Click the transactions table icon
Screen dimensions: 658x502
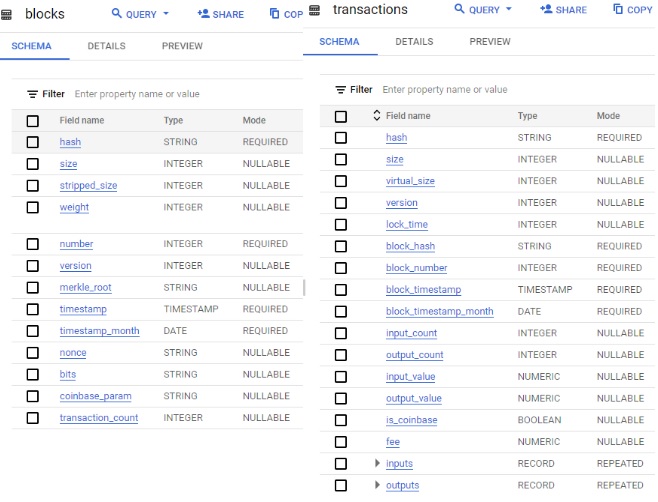(x=314, y=10)
